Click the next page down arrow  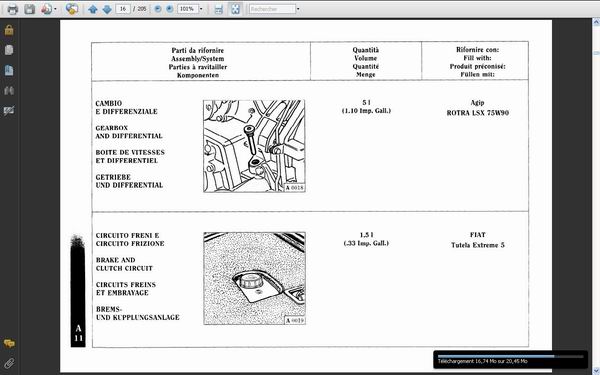107,9
